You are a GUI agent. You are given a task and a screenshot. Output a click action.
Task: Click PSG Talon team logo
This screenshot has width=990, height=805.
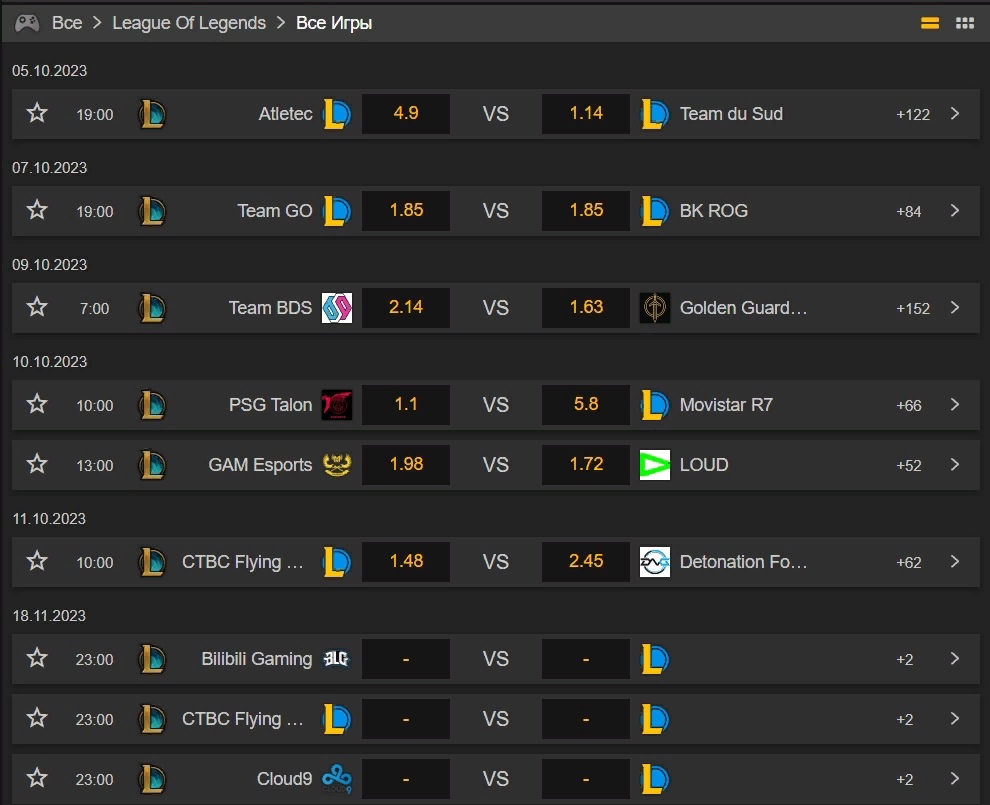coord(337,405)
